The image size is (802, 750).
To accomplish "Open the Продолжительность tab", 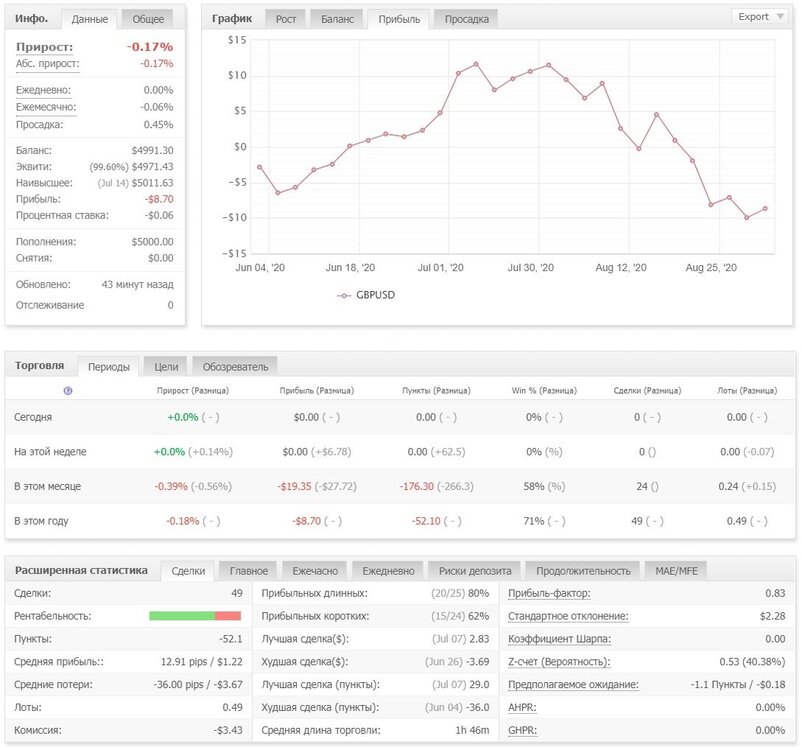I will click(x=583, y=571).
